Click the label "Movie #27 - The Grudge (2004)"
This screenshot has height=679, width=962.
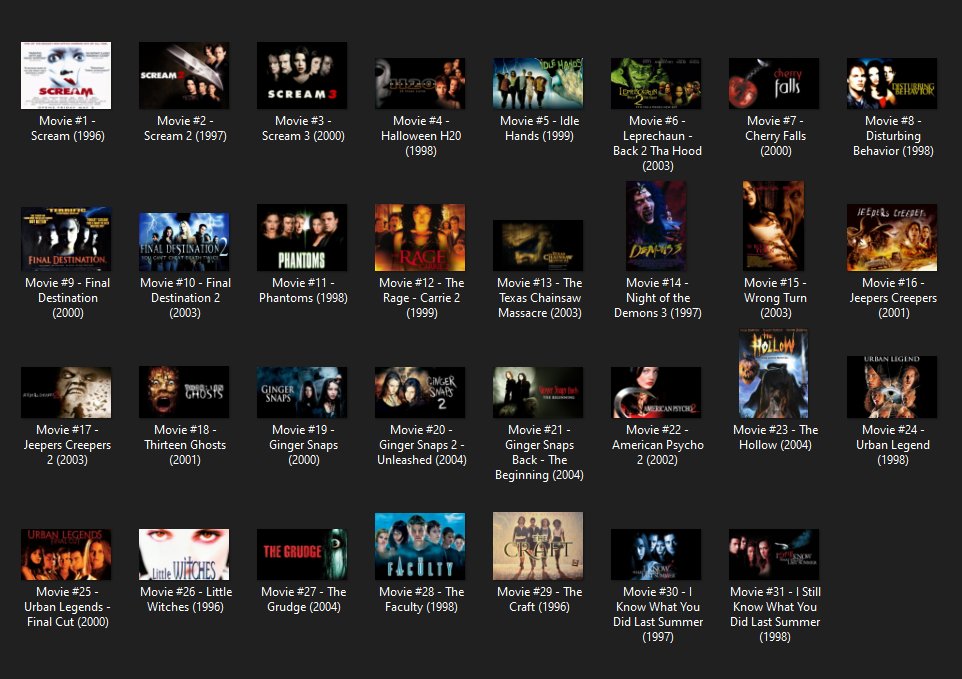(x=303, y=599)
